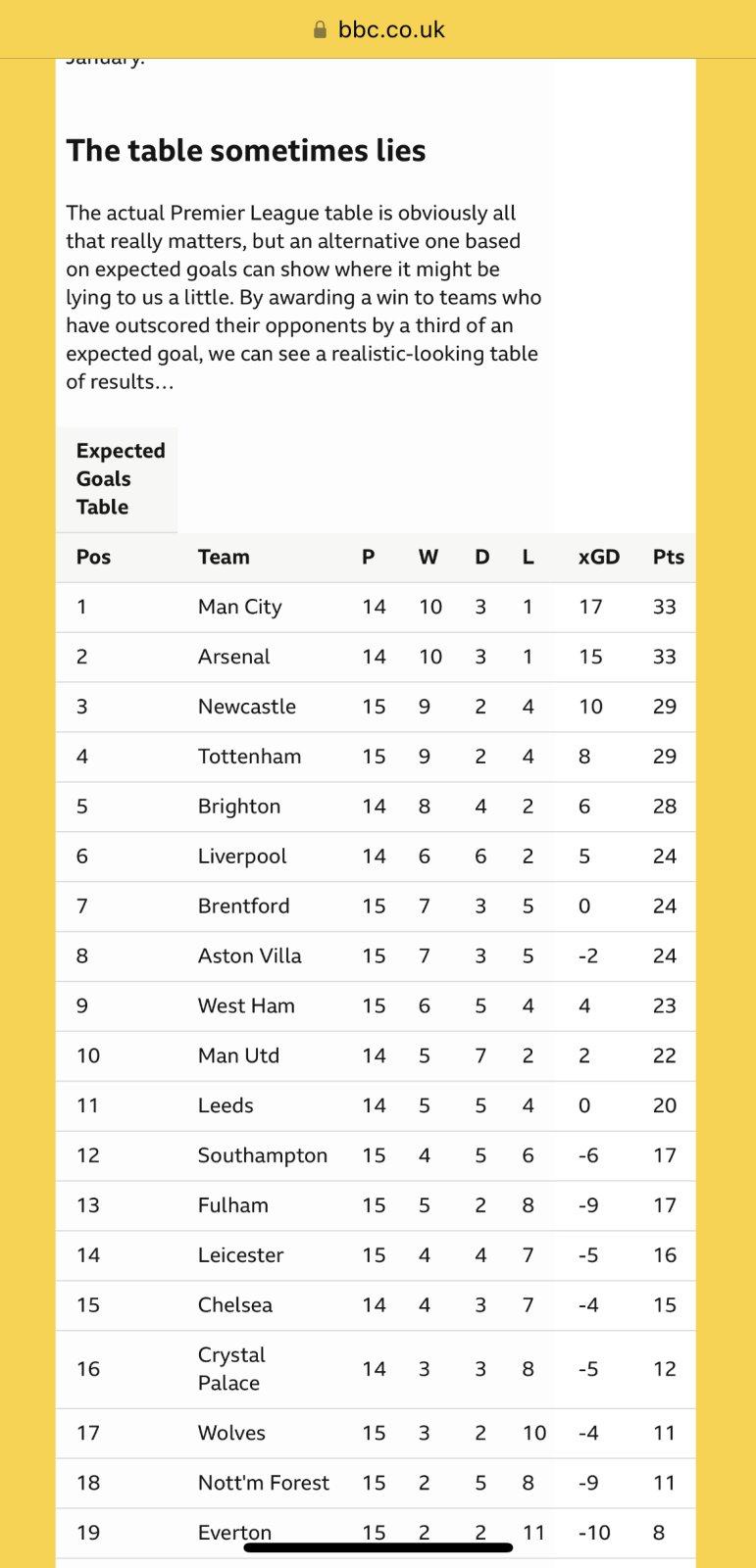Select Aston Villa in the table
Viewport: 756px width, 1568px height.
[249, 956]
